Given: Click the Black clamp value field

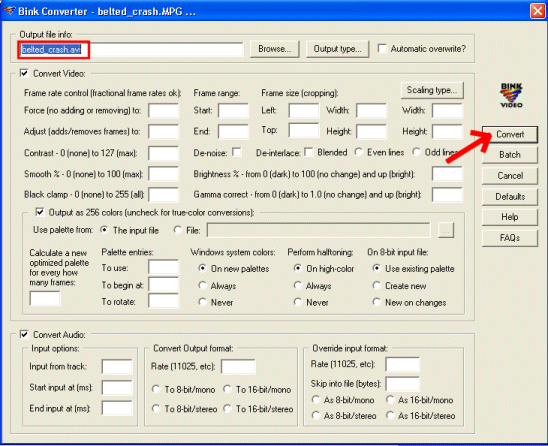Looking at the screenshot, I should (164, 195).
